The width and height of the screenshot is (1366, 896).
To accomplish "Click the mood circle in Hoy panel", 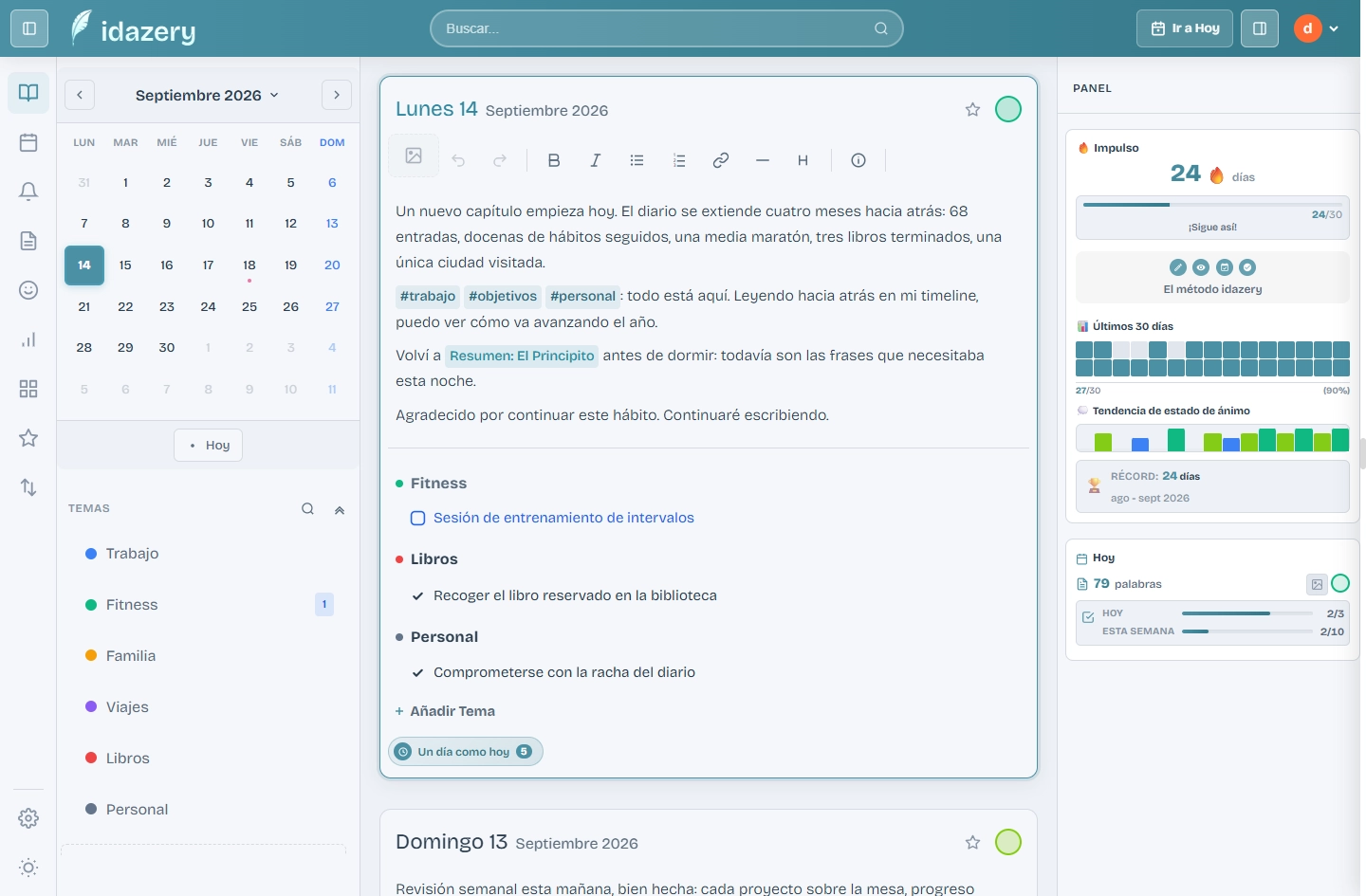I will click(x=1340, y=584).
